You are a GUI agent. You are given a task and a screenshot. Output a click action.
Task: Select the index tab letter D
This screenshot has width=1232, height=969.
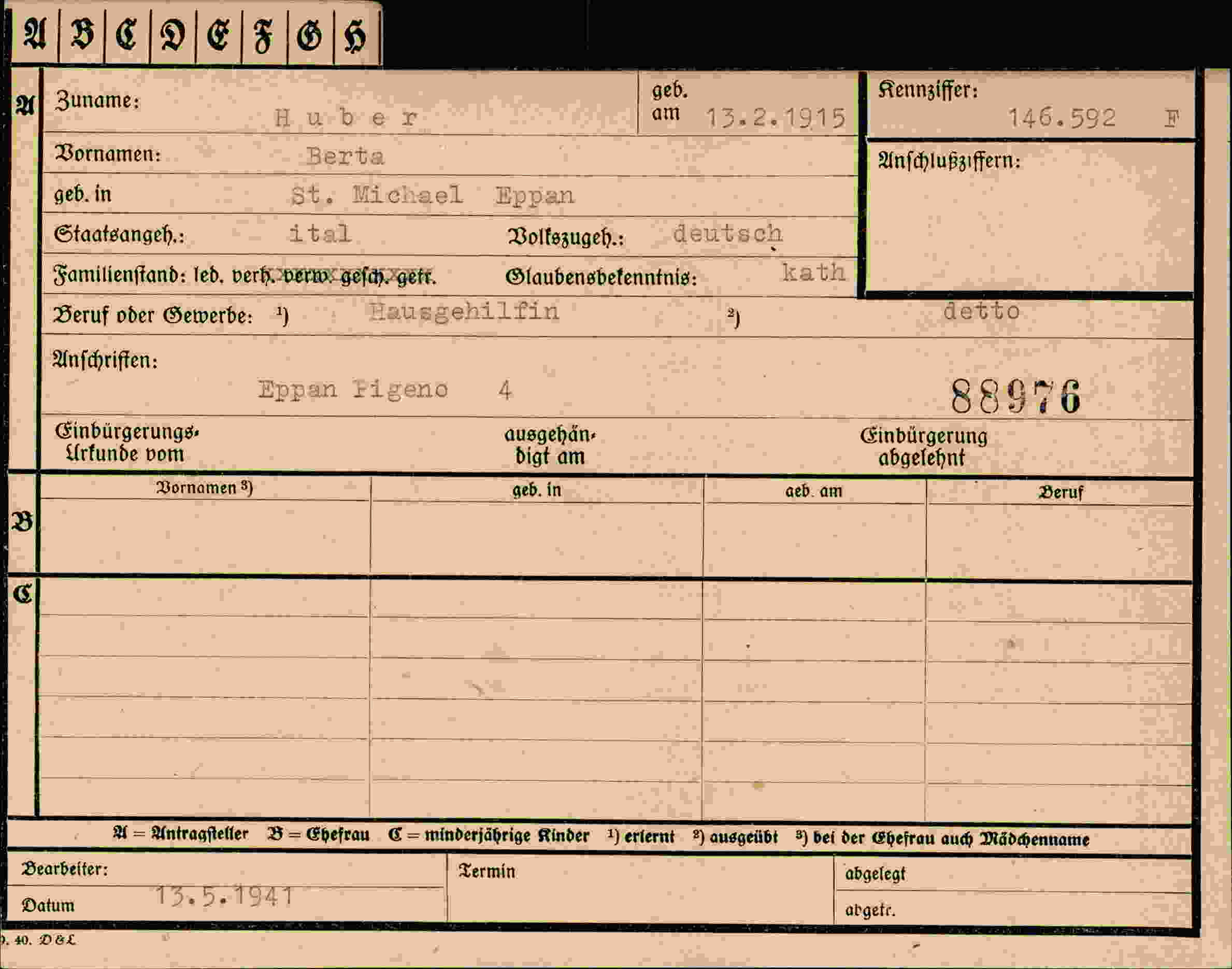pos(173,36)
